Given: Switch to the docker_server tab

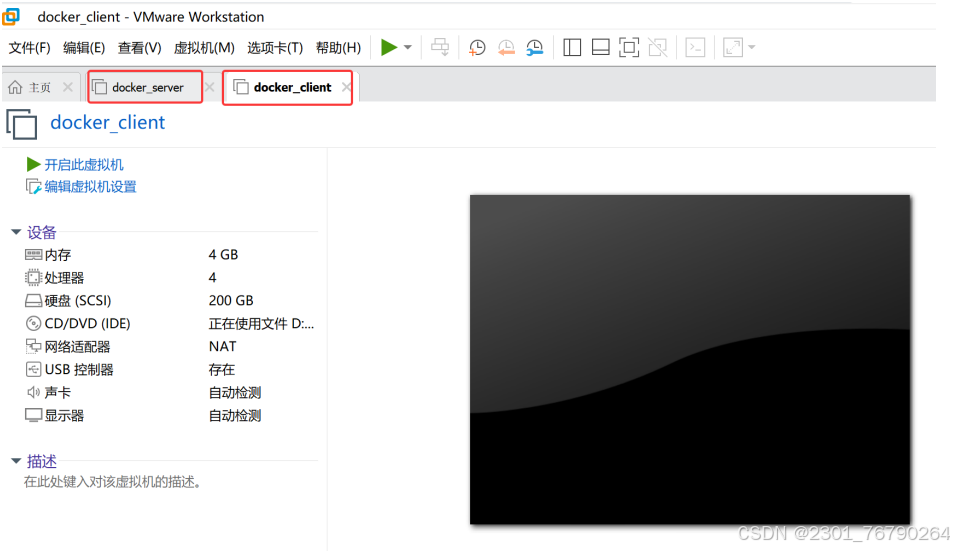Looking at the screenshot, I should tap(146, 88).
